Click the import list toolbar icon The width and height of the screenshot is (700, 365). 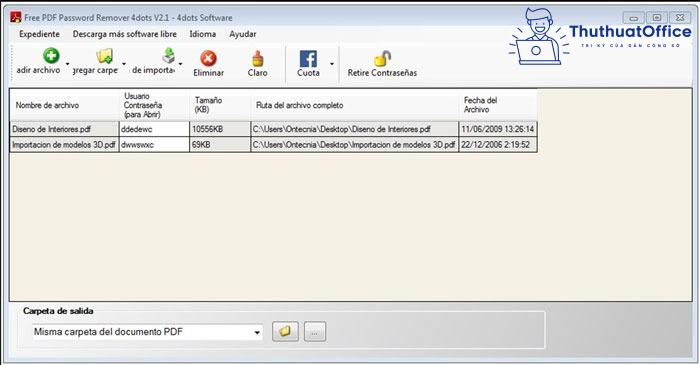pyautogui.click(x=168, y=56)
